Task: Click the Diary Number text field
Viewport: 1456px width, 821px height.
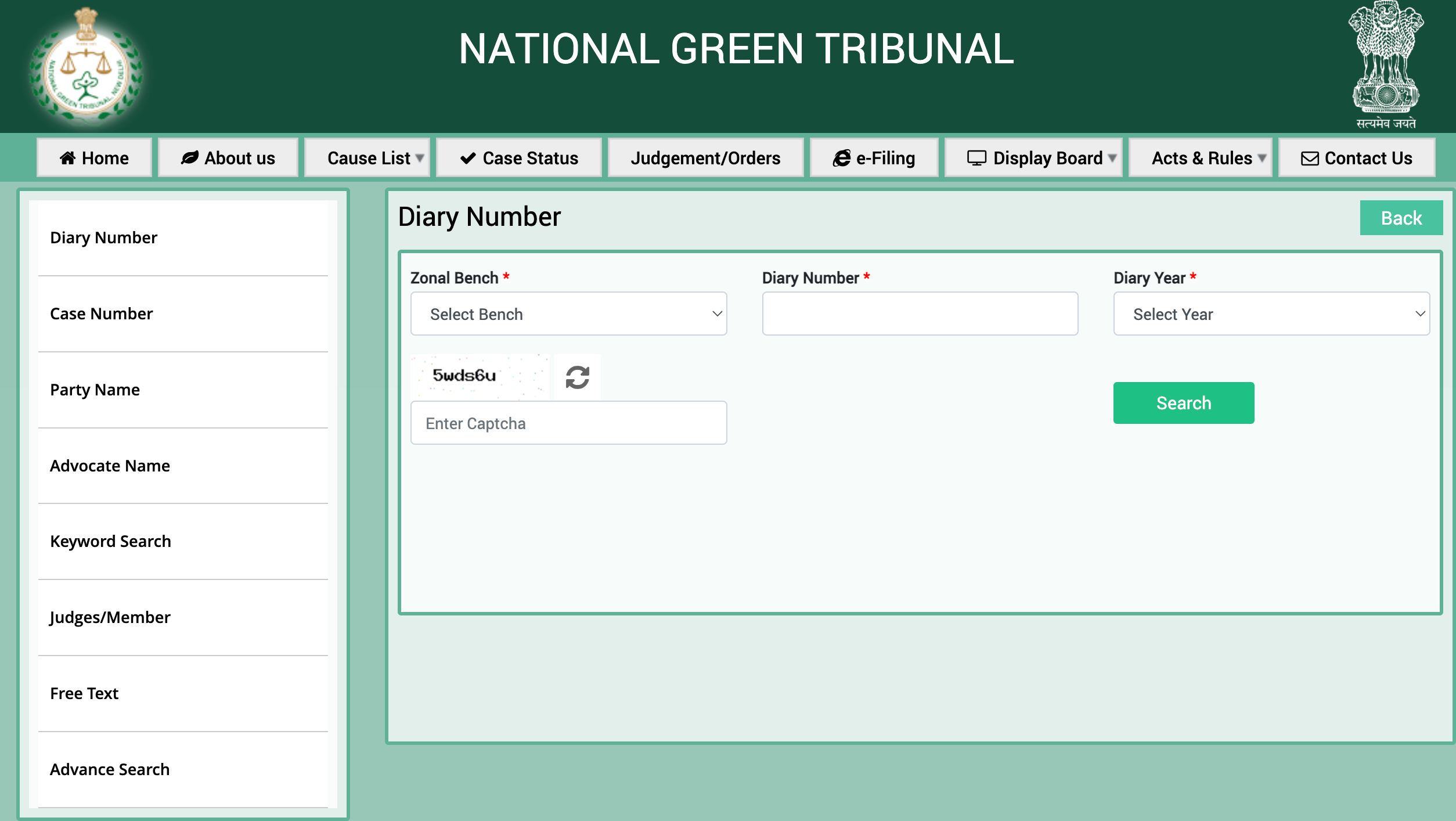Action: click(x=920, y=314)
